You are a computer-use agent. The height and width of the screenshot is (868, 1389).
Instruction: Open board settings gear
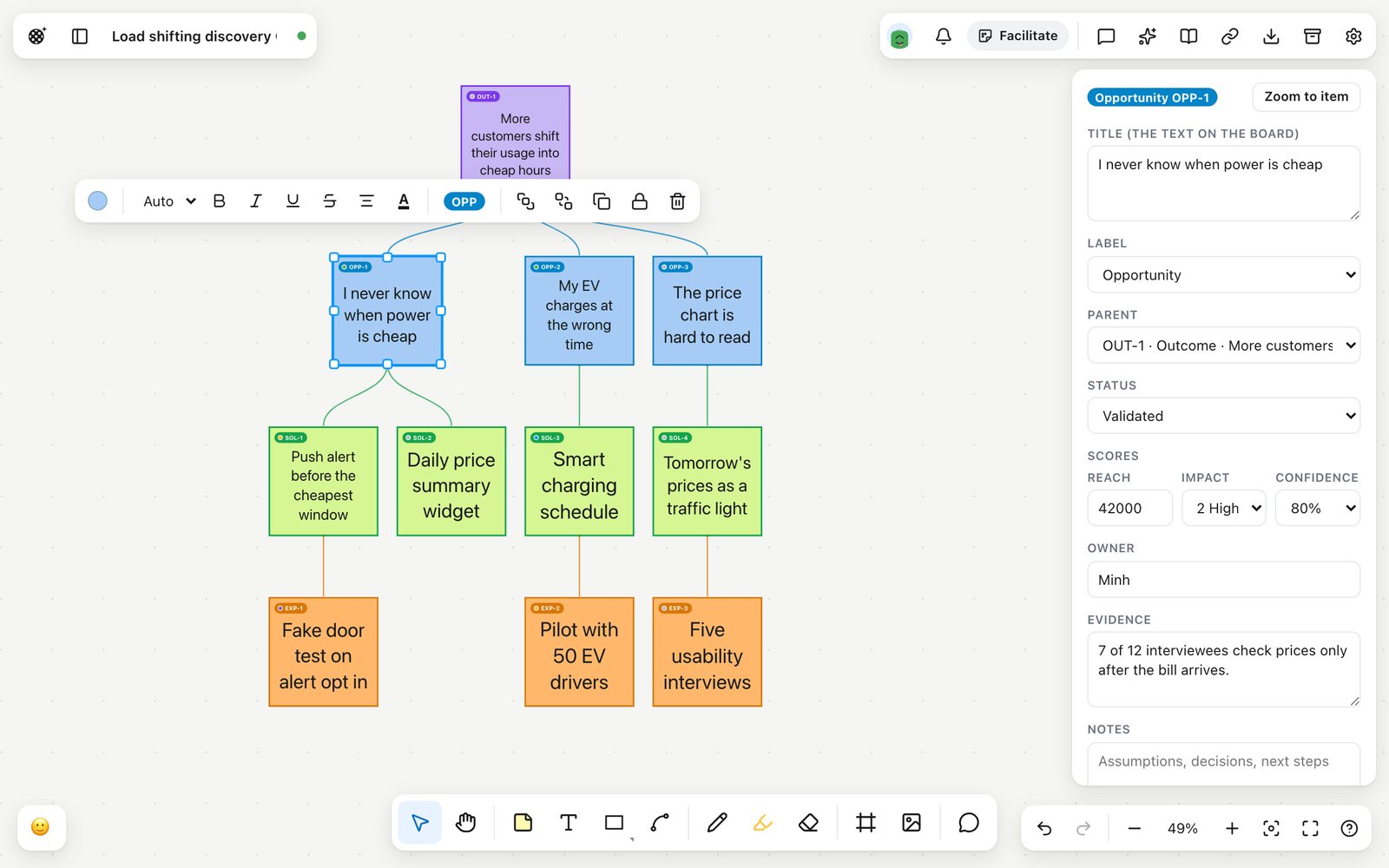[1353, 36]
